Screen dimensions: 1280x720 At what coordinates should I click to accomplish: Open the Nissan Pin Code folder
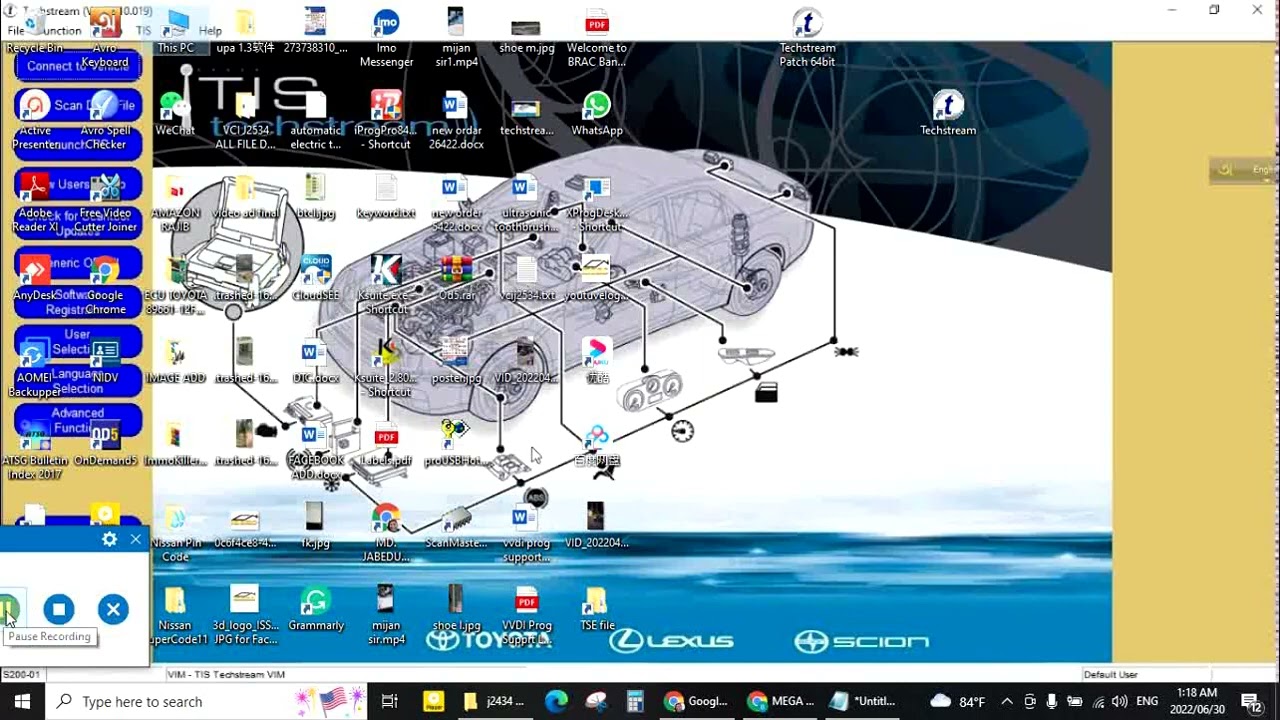[175, 533]
